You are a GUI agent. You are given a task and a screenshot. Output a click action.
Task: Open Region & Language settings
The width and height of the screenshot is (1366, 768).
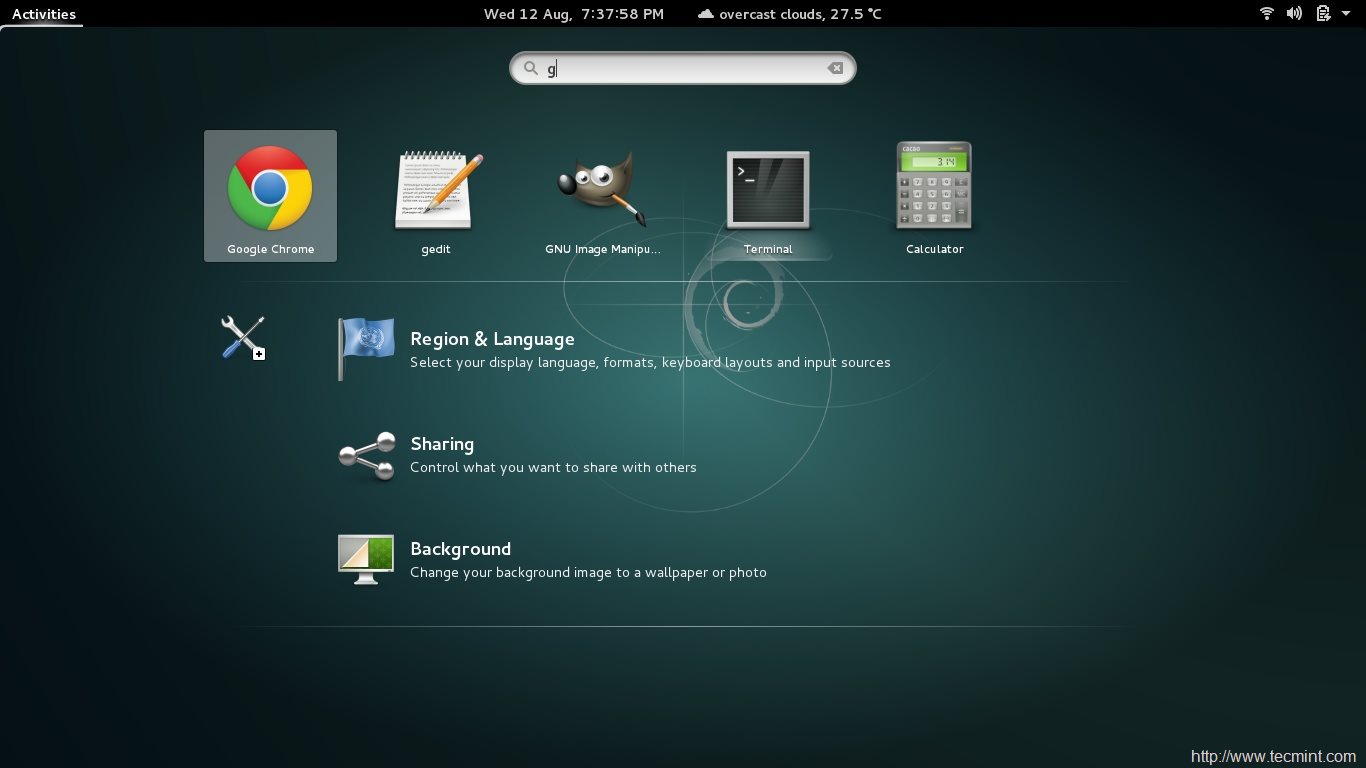coord(492,339)
